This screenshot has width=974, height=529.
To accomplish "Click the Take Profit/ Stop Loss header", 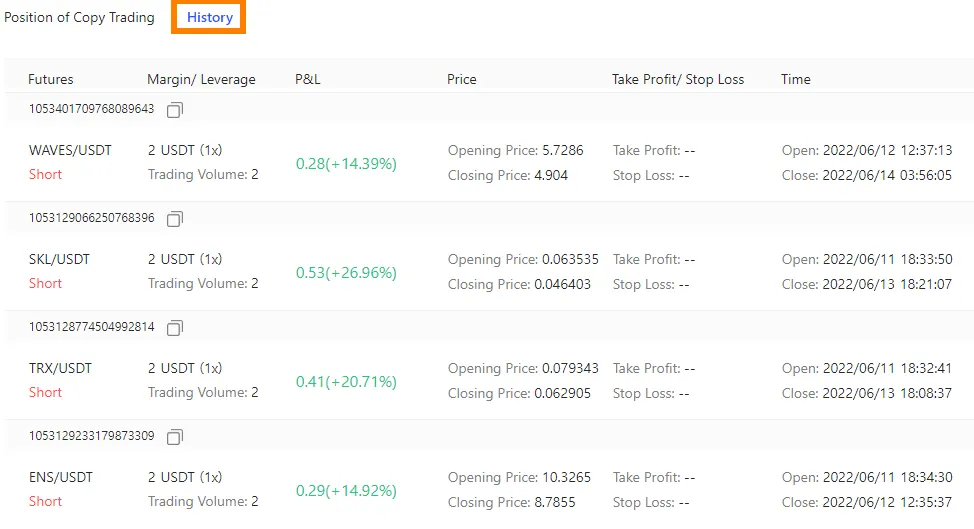I will (678, 79).
